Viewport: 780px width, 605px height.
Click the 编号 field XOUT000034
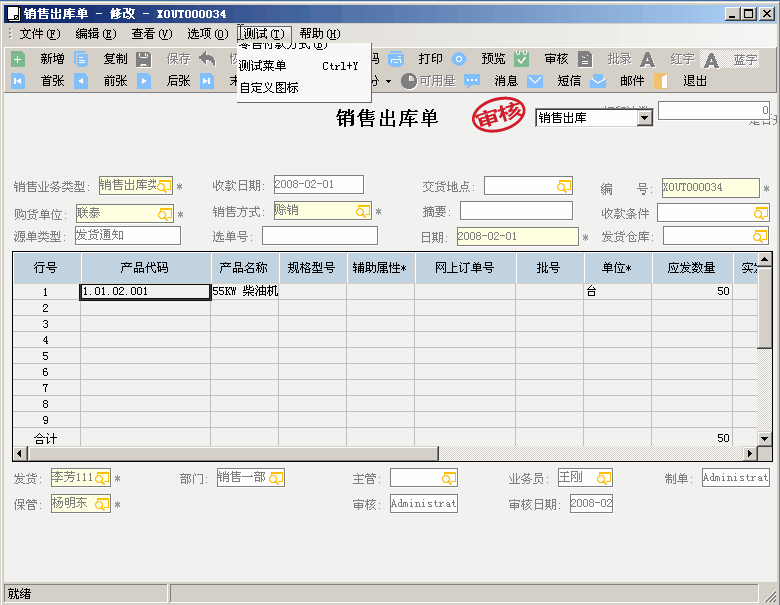(x=710, y=188)
